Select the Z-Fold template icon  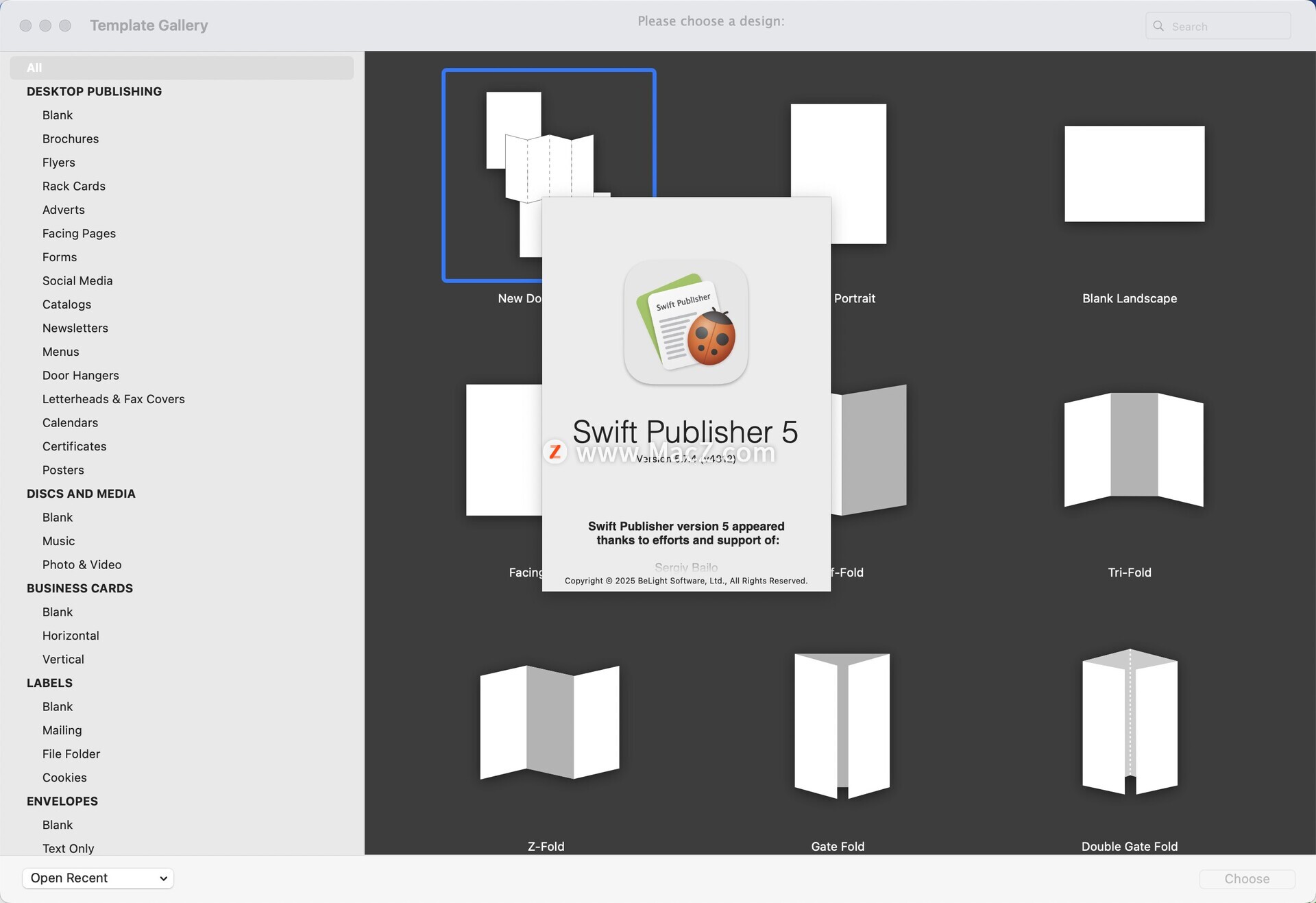pos(549,721)
